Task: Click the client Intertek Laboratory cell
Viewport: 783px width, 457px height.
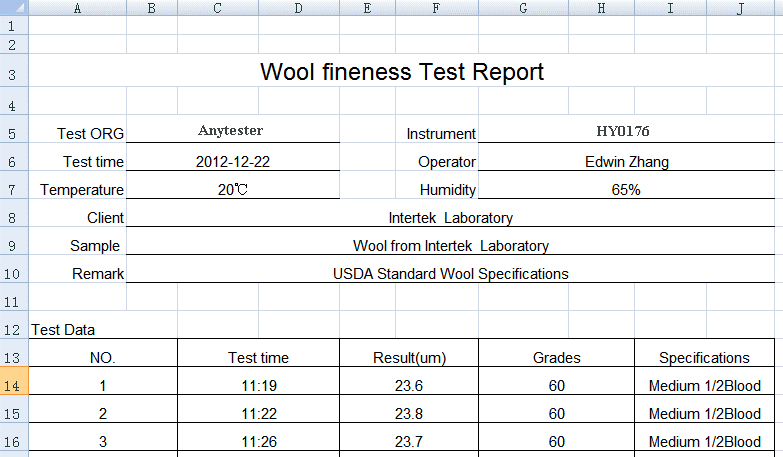Action: (x=450, y=218)
